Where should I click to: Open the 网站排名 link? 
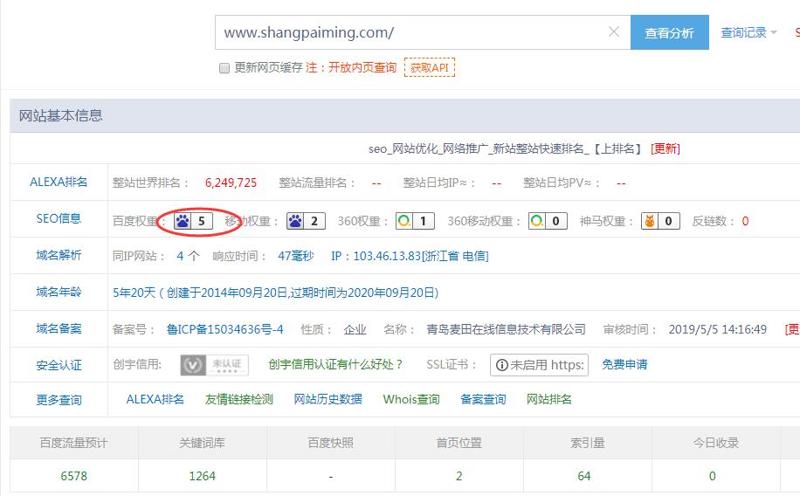click(x=549, y=399)
